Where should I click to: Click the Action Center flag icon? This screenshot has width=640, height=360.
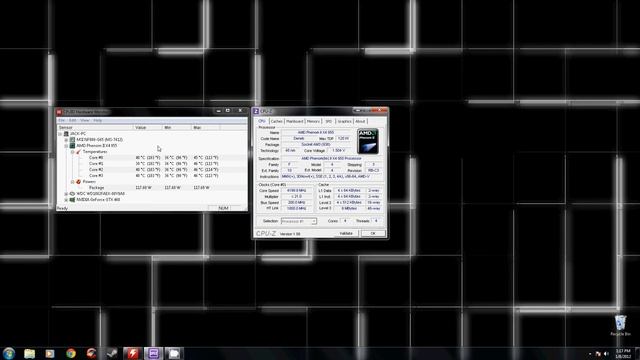(598, 354)
